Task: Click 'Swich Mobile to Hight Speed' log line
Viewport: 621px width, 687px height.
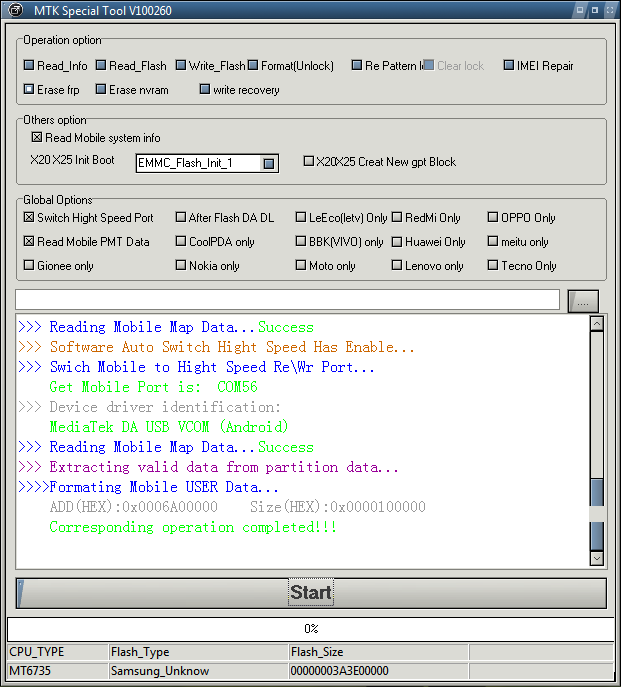Action: [x=196, y=367]
